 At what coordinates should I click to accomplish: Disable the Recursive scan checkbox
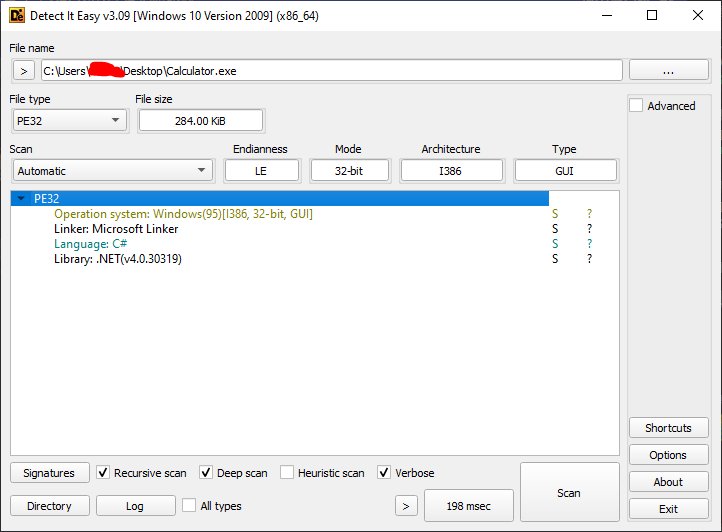click(x=103, y=473)
